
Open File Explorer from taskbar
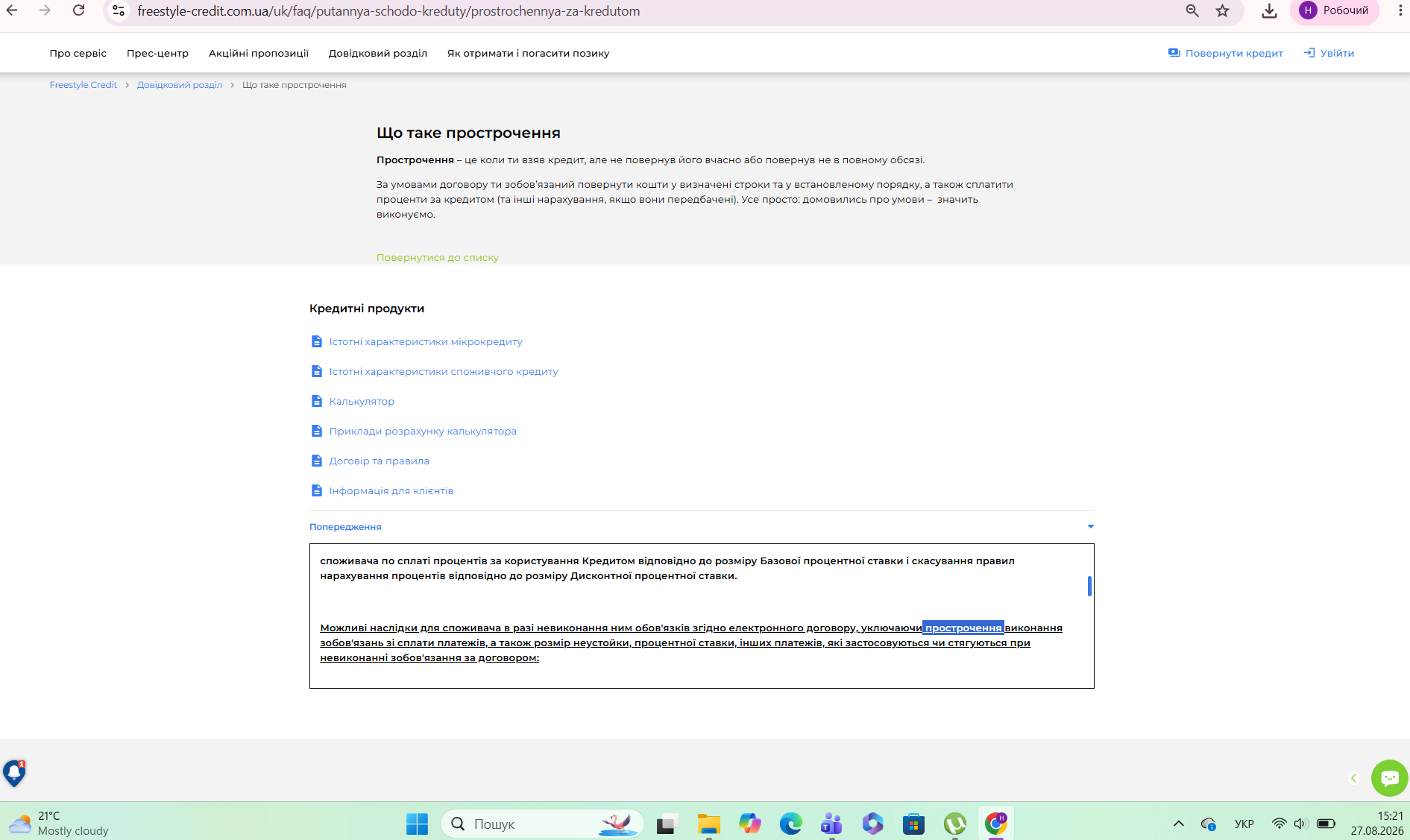point(708,824)
